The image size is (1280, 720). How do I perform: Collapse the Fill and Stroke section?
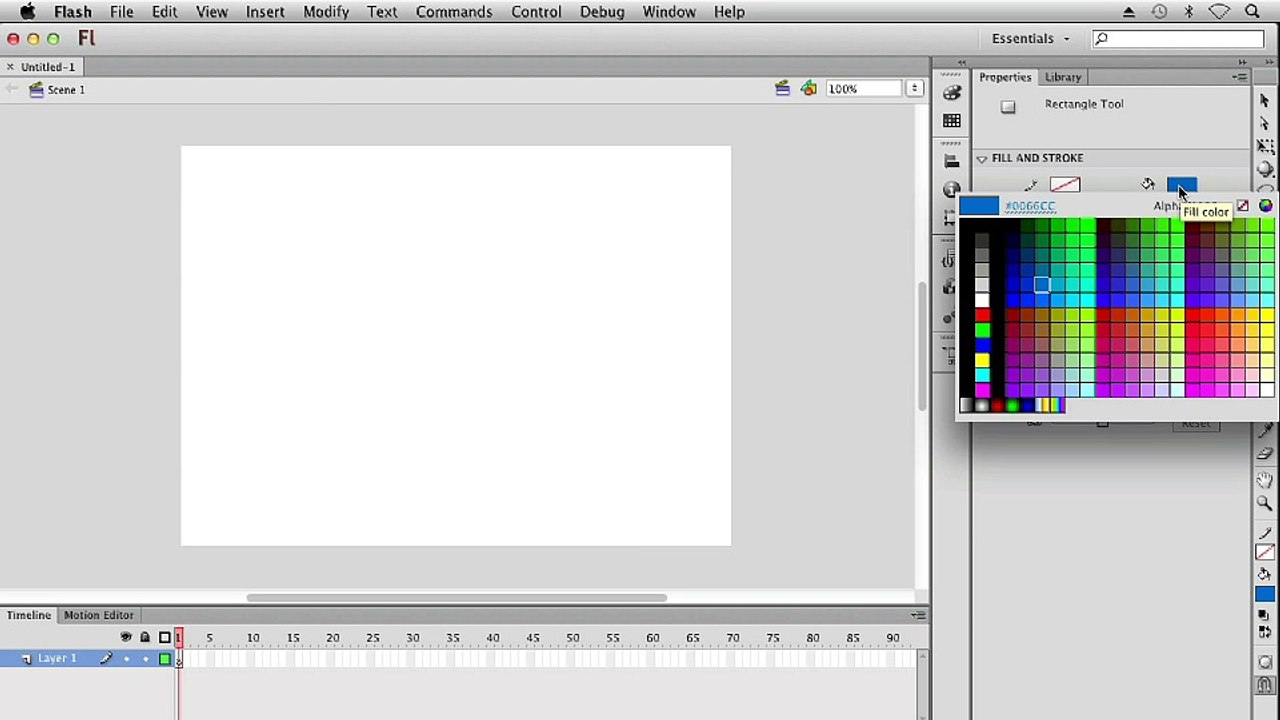coord(982,158)
